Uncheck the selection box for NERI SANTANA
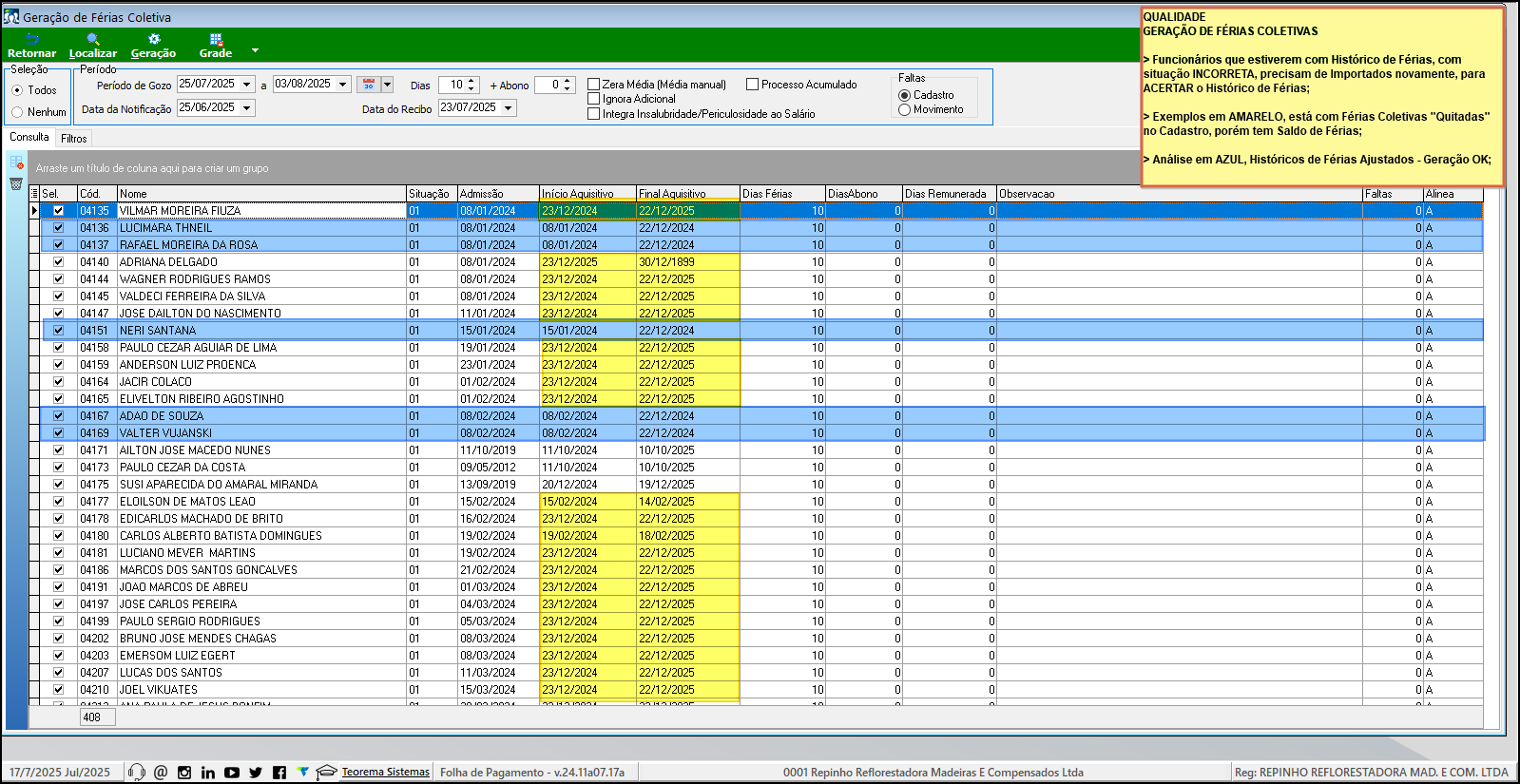This screenshot has width=1520, height=784. pos(59,331)
